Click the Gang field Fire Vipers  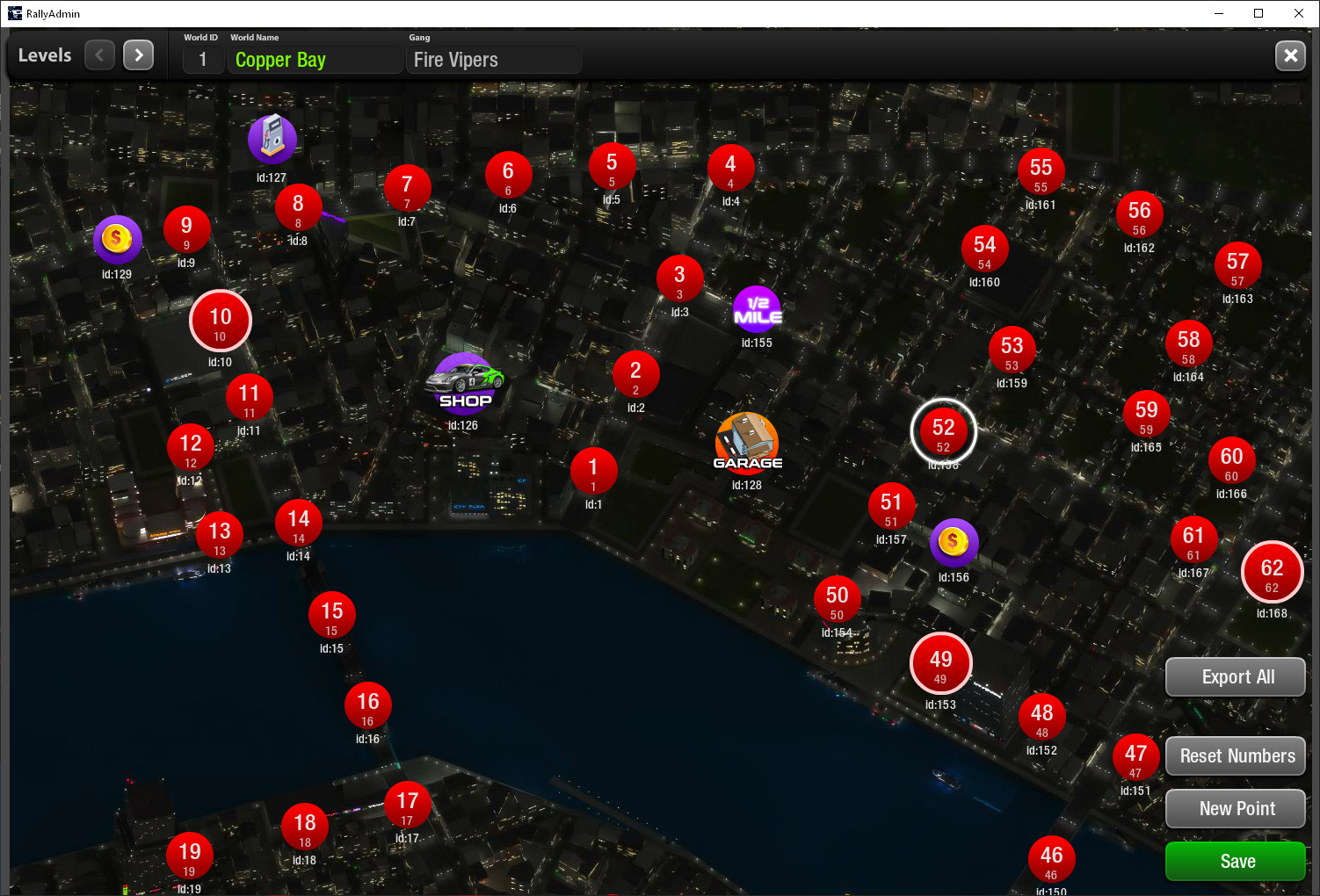(x=492, y=60)
